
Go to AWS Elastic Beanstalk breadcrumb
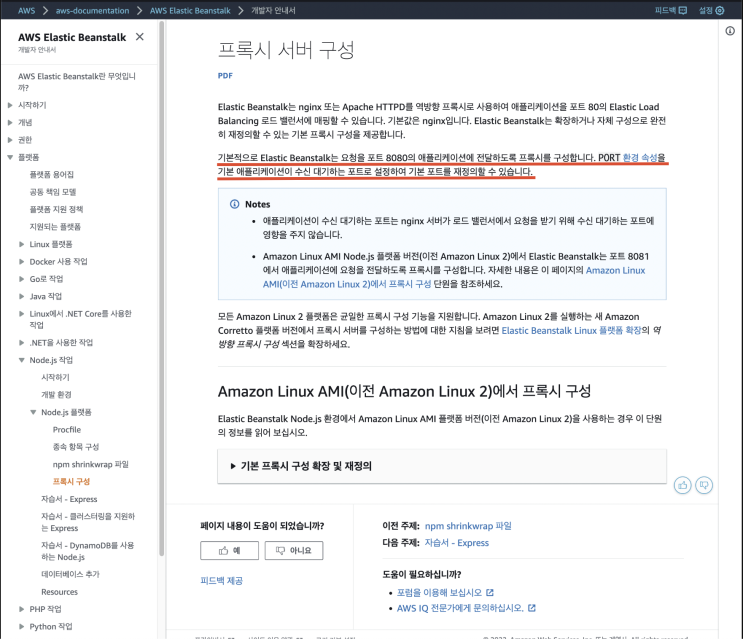[x=190, y=10]
